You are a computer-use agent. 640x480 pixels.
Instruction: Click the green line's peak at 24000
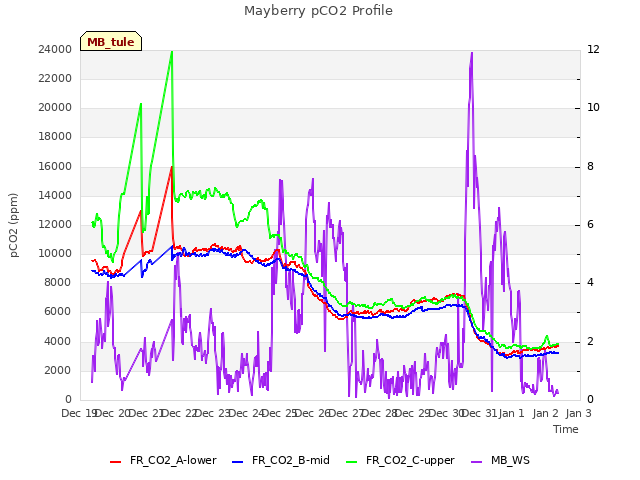tap(172, 52)
